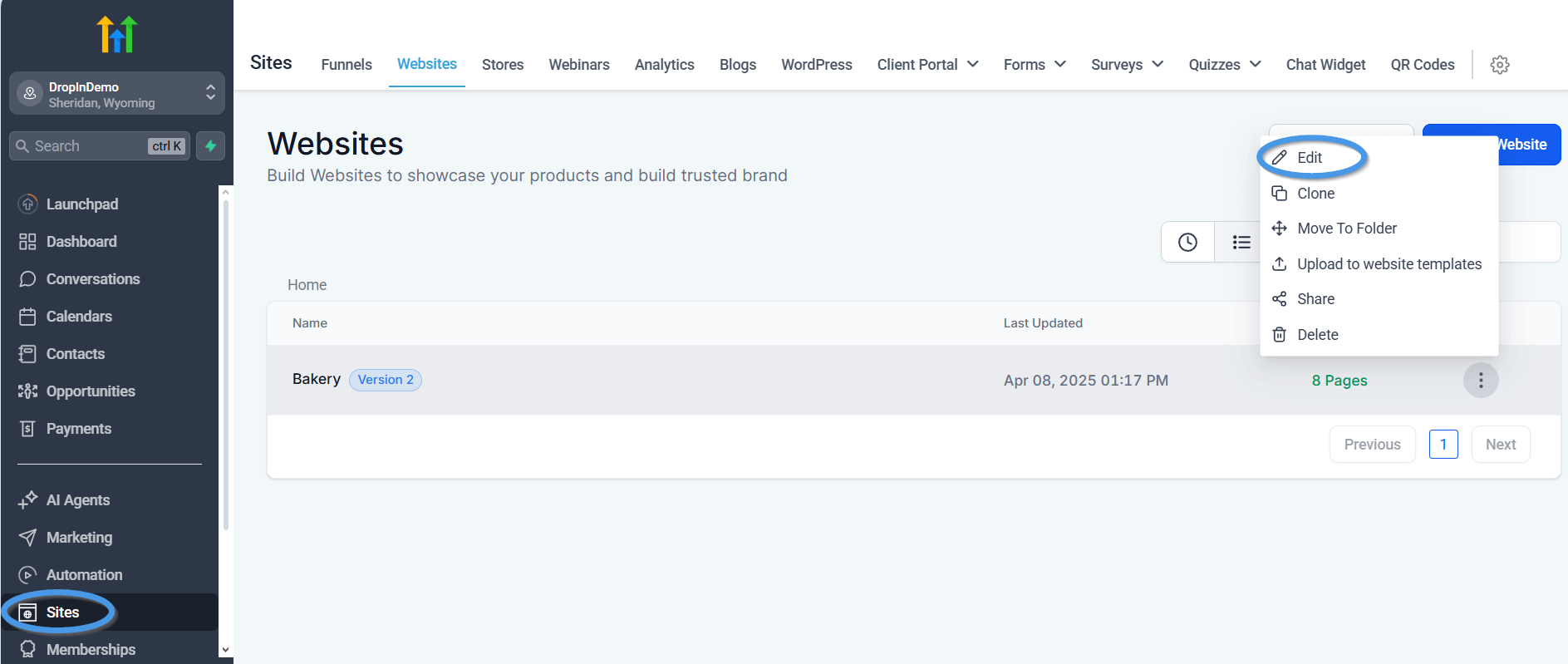
Task: Click the Previous pagination button
Action: coord(1373,445)
